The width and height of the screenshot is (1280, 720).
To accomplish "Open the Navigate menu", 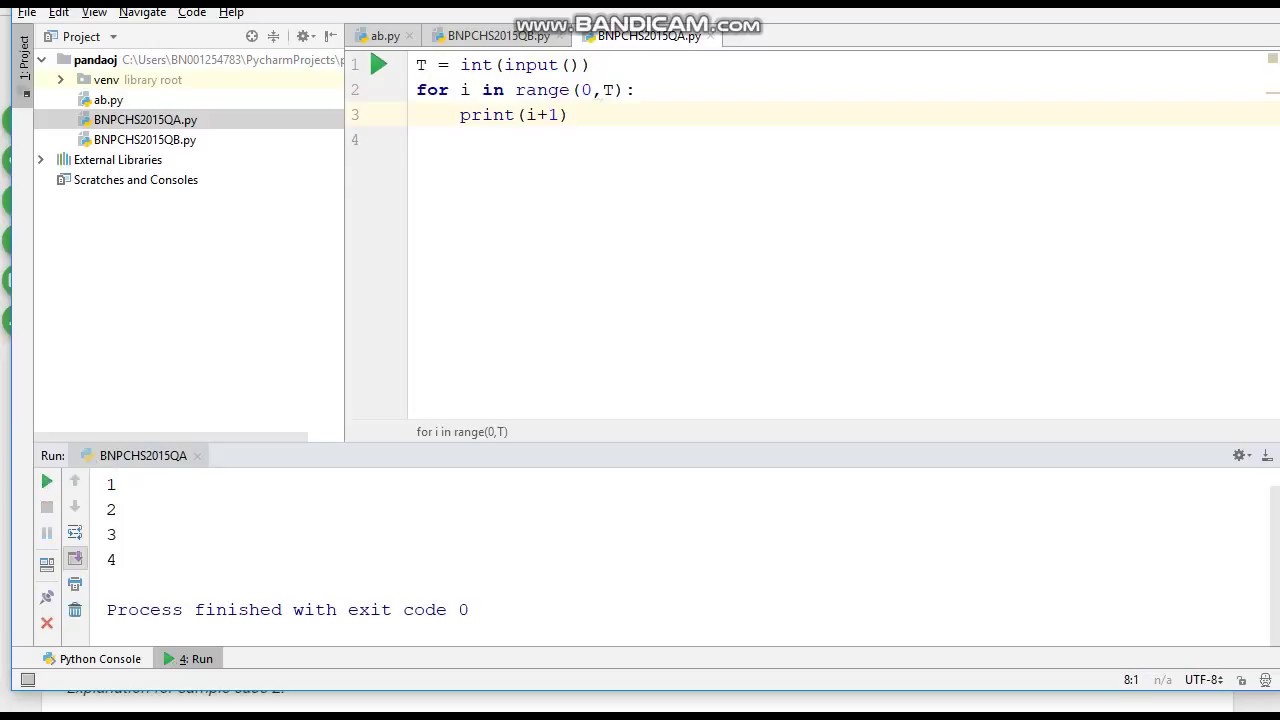I will click(x=142, y=12).
